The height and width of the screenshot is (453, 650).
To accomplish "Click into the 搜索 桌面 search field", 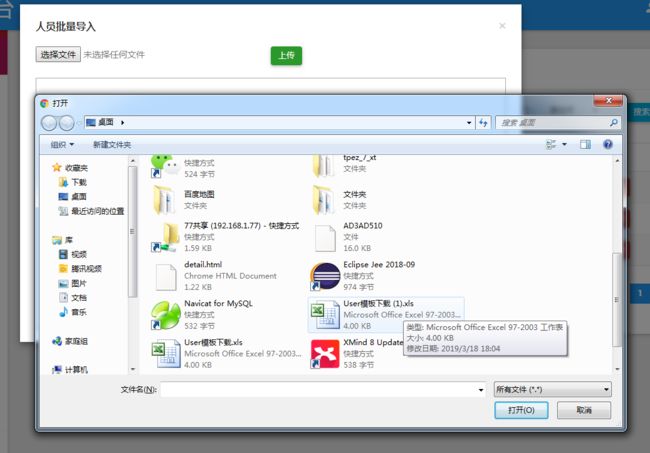I will [553, 123].
